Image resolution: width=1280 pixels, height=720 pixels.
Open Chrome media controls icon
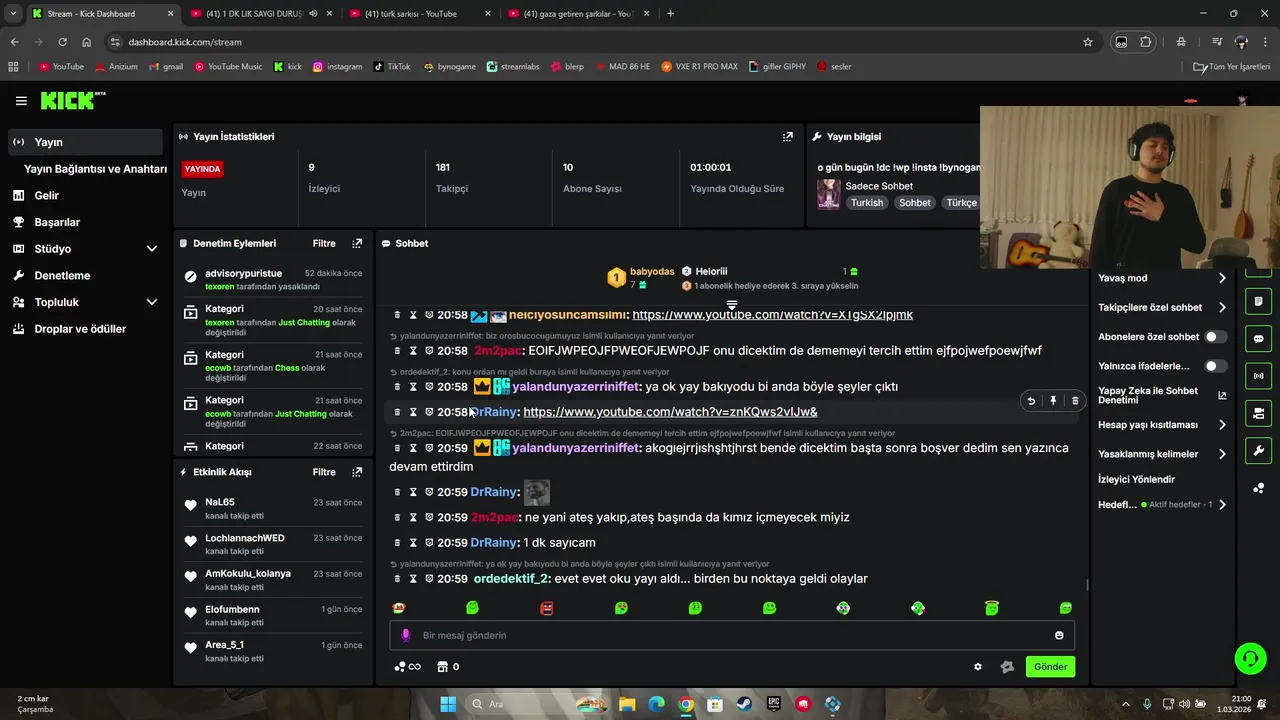[x=1217, y=42]
